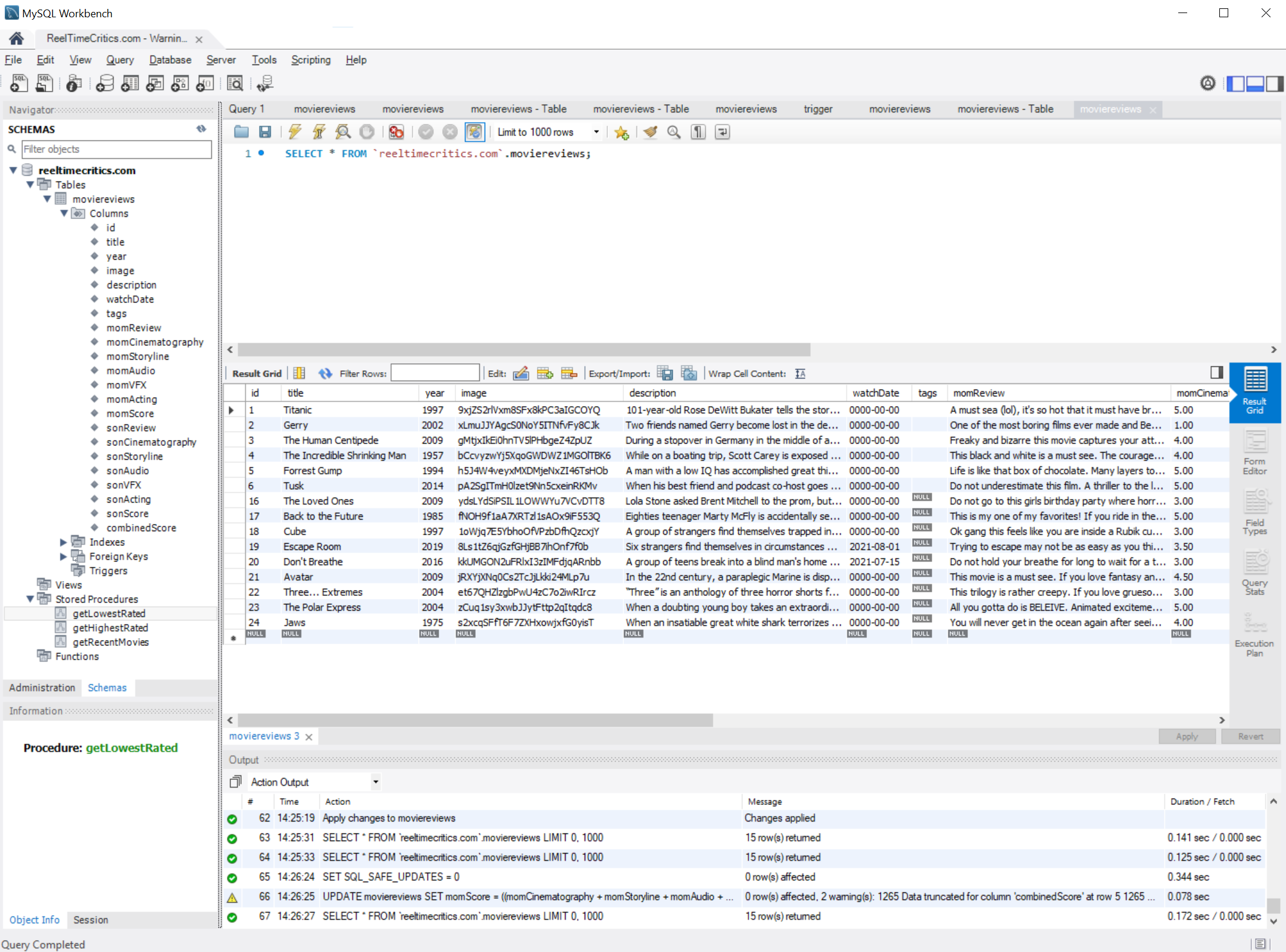
Task: Commit the transaction checkmark icon
Action: click(x=426, y=132)
